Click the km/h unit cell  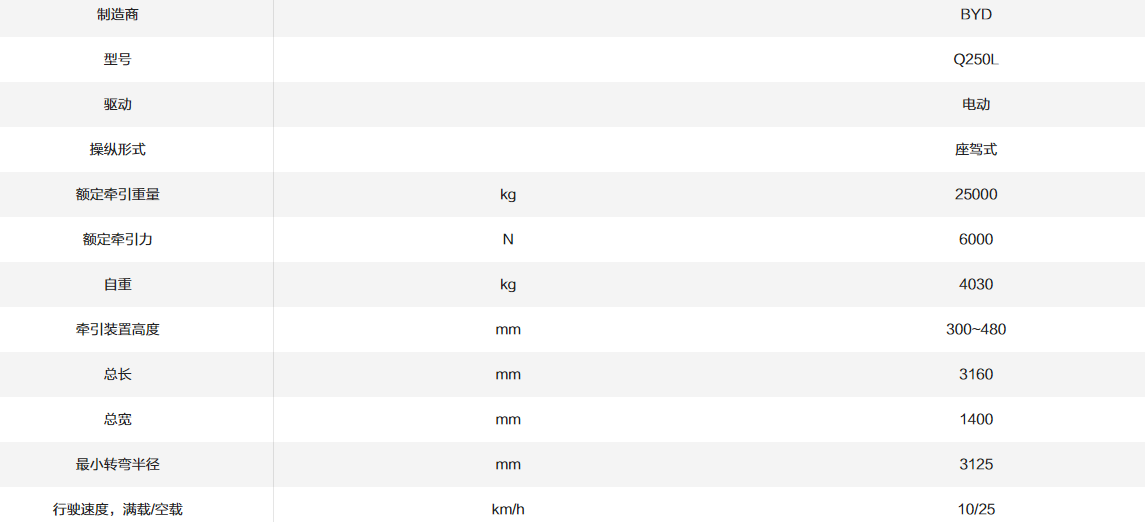508,510
